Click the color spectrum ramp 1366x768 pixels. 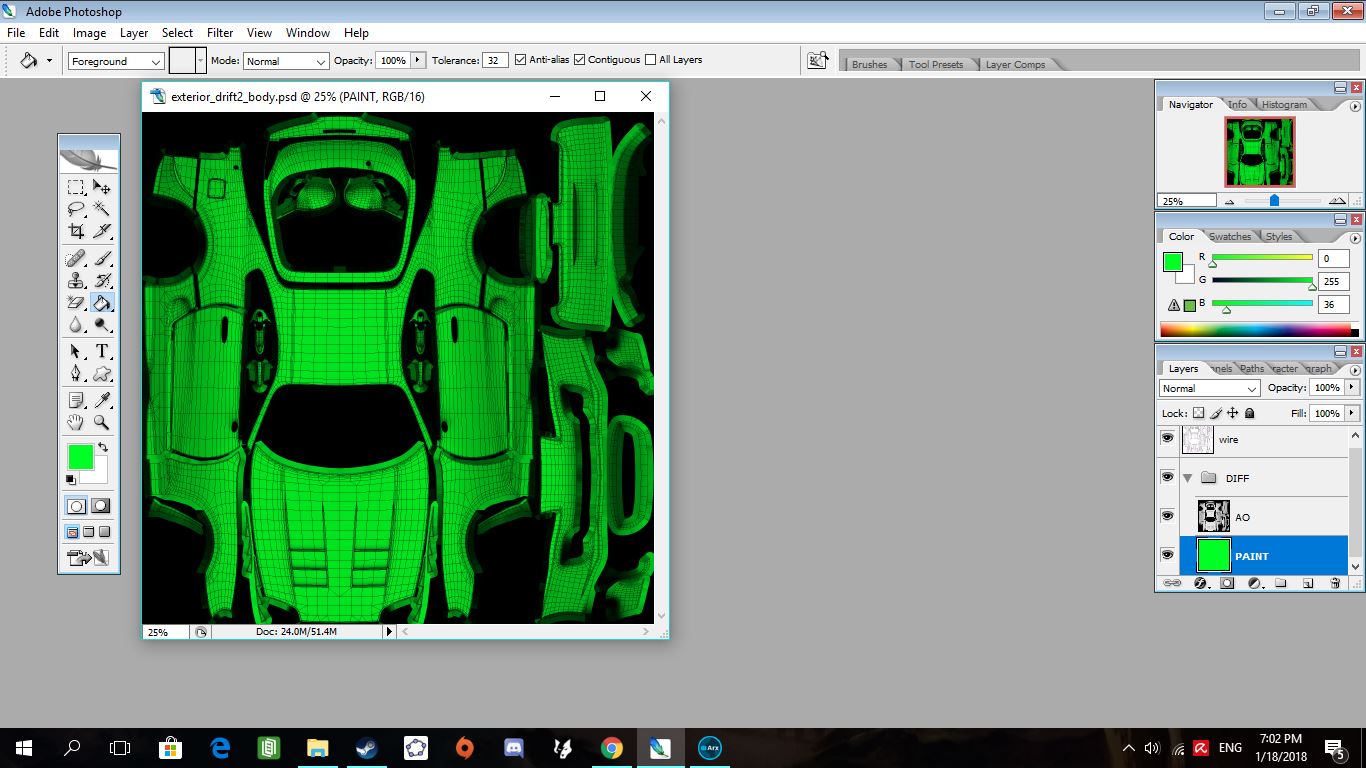(x=1255, y=330)
